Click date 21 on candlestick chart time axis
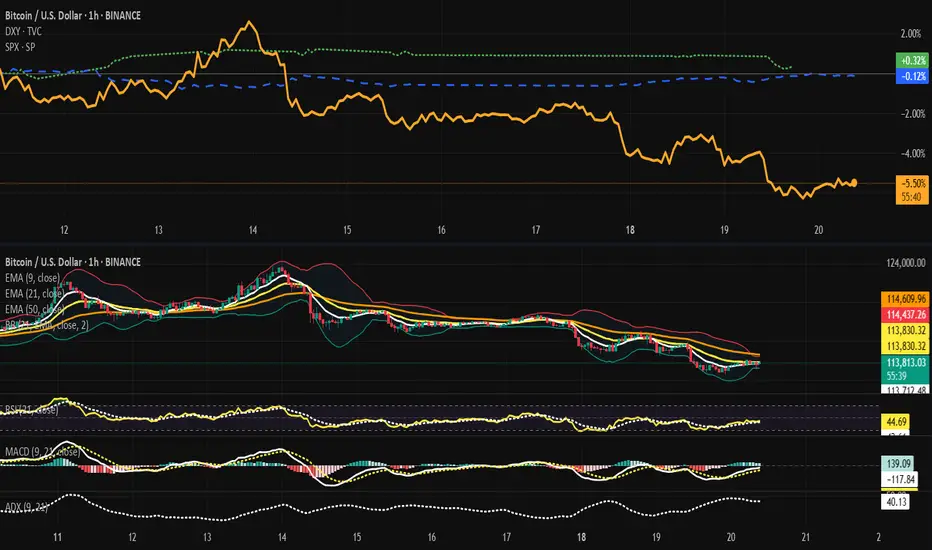This screenshot has height=550, width=932. coord(805,537)
